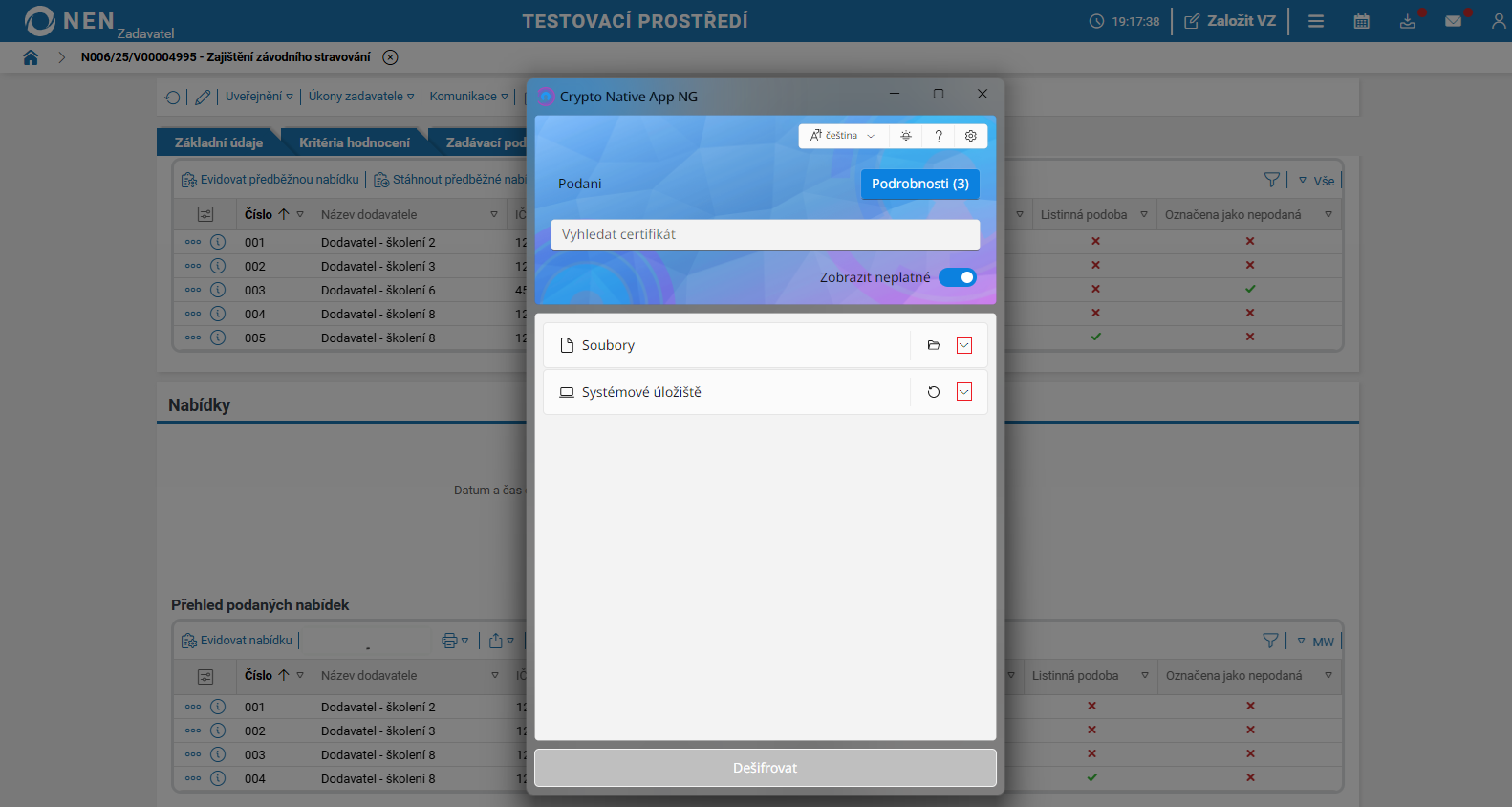Screen dimensions: 1512x807
Task: Click the Založit VZ button
Action: (1230, 21)
